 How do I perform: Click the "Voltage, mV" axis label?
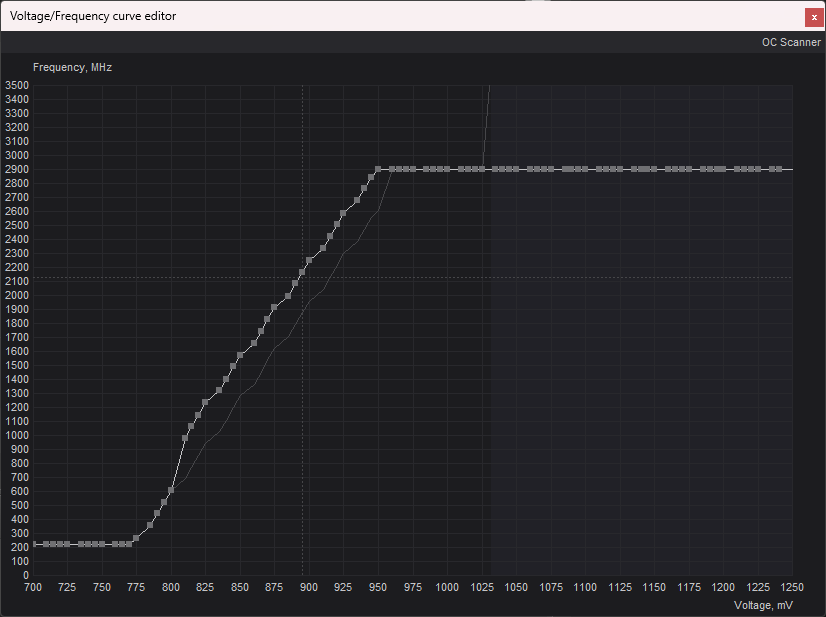763,605
